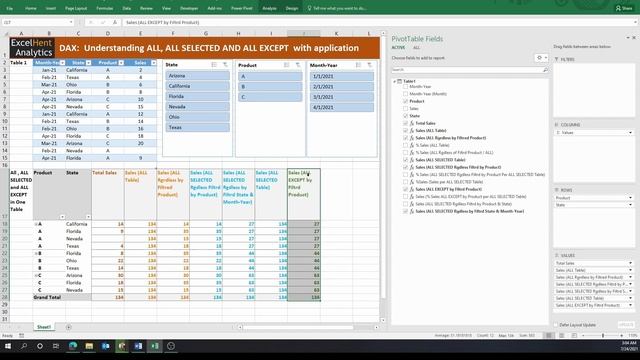640x360 pixels.
Task: Switch to the ALL tab in PivotTable Fields
Action: point(416,48)
